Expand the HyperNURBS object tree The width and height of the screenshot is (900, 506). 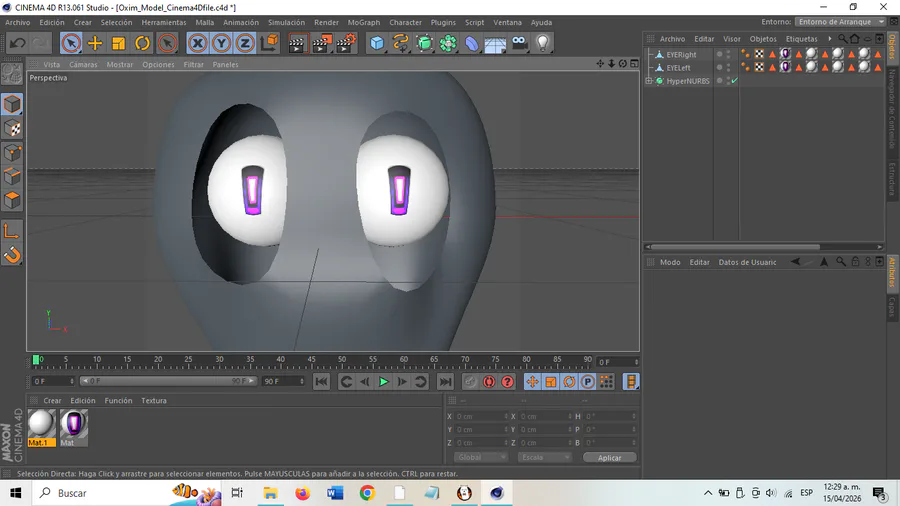click(x=649, y=81)
